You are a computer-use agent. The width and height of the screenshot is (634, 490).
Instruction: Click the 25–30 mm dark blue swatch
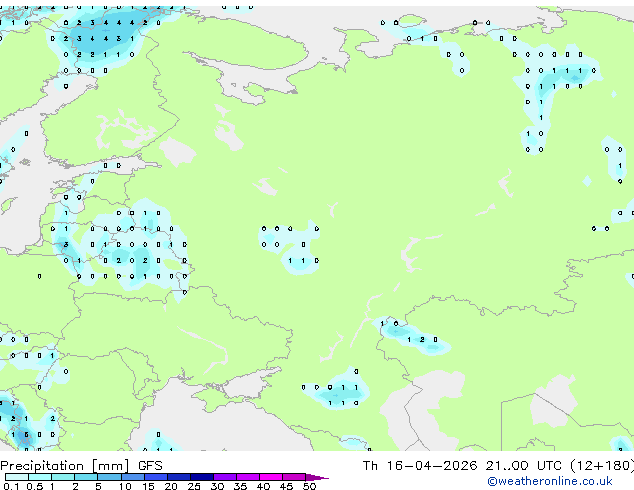point(201,477)
